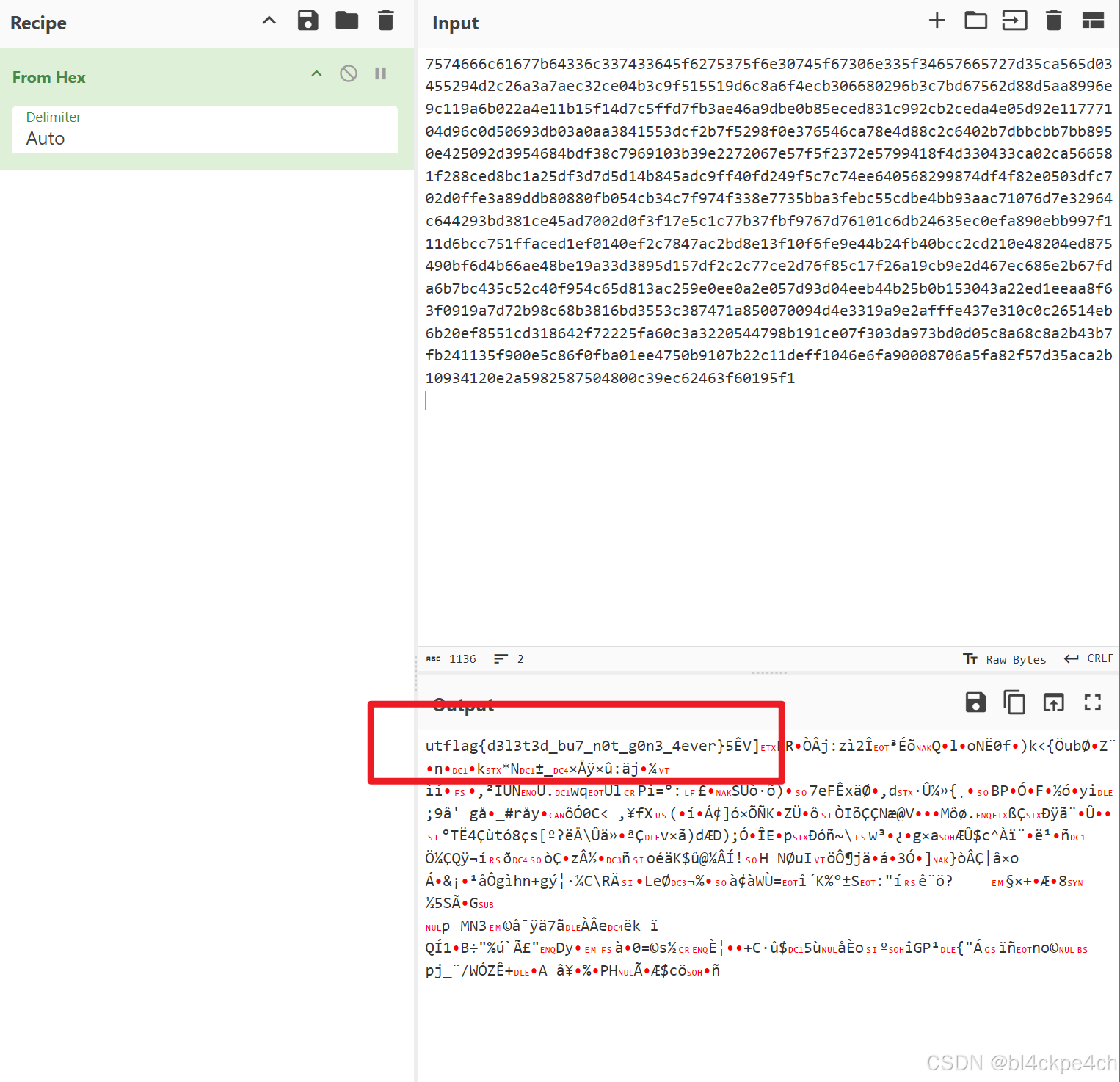Clear all operations from the recipe
This screenshot has width=1120, height=1082.
pyautogui.click(x=385, y=20)
